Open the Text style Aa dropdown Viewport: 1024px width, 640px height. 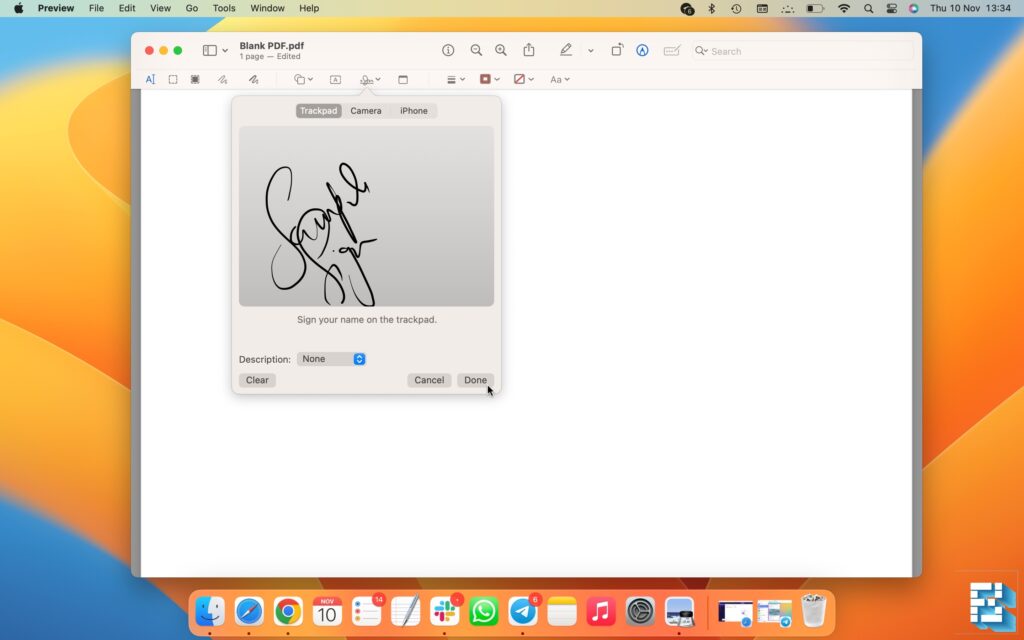[559, 80]
